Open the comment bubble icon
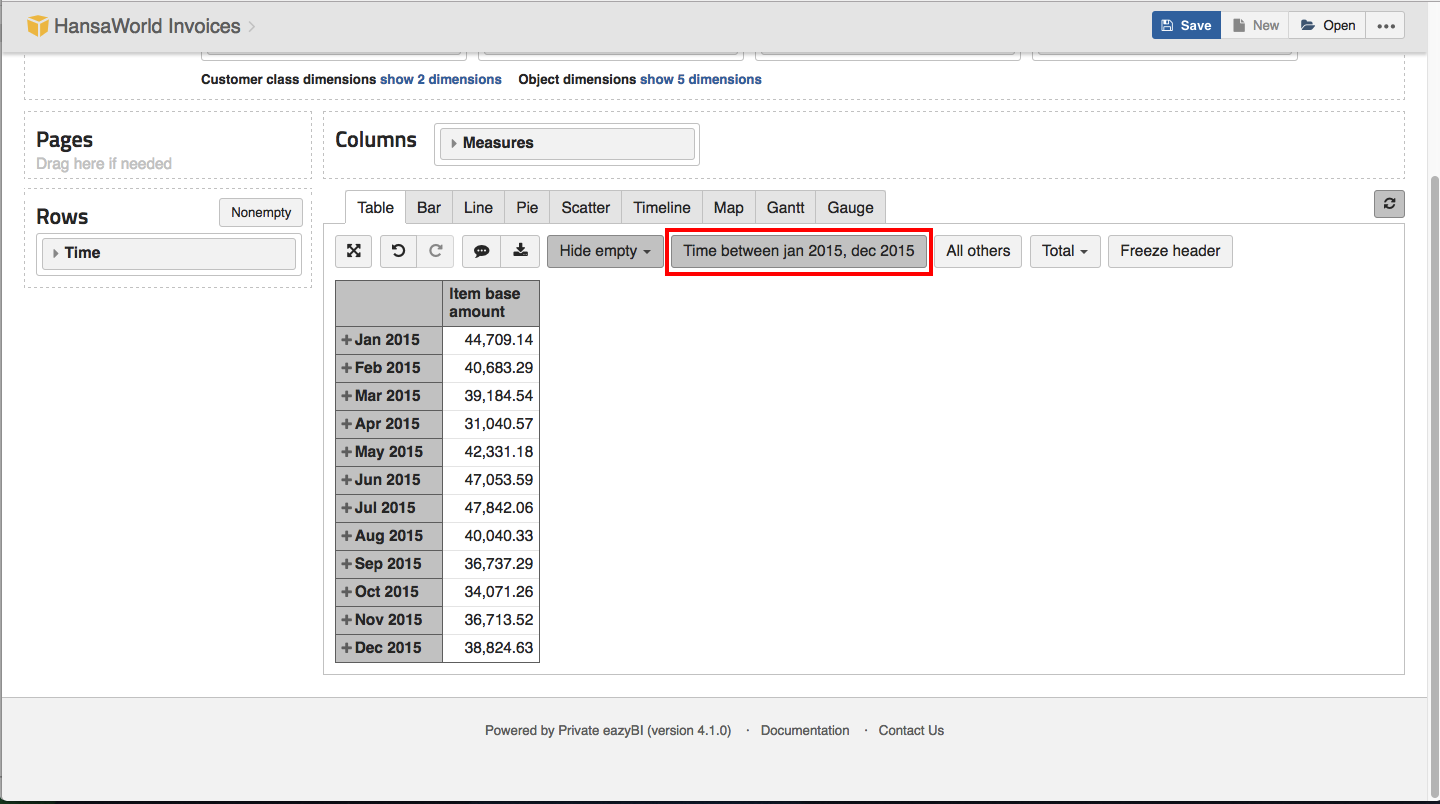Image resolution: width=1440 pixels, height=804 pixels. pyautogui.click(x=481, y=251)
